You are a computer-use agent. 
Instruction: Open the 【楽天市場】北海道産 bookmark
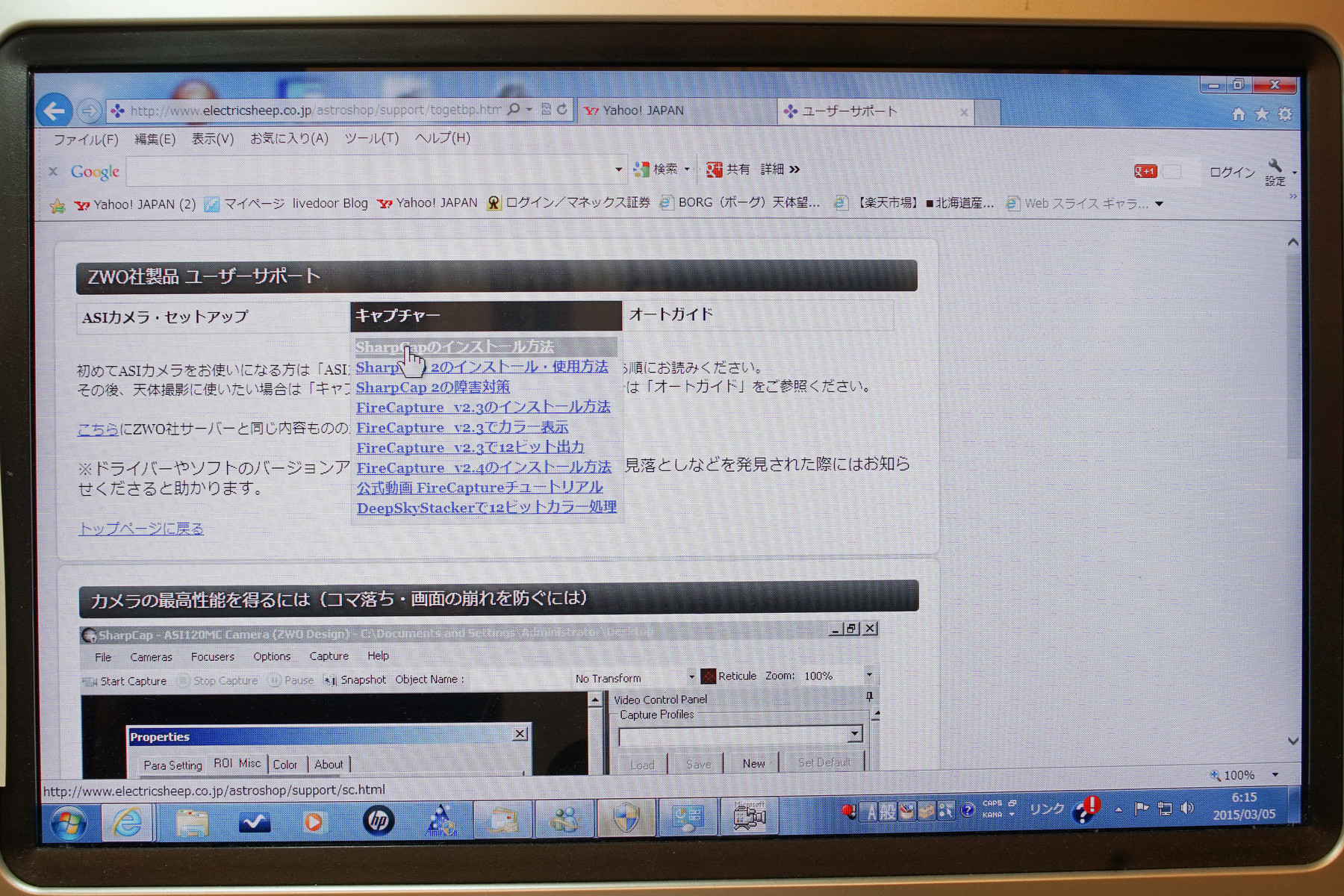[x=915, y=203]
